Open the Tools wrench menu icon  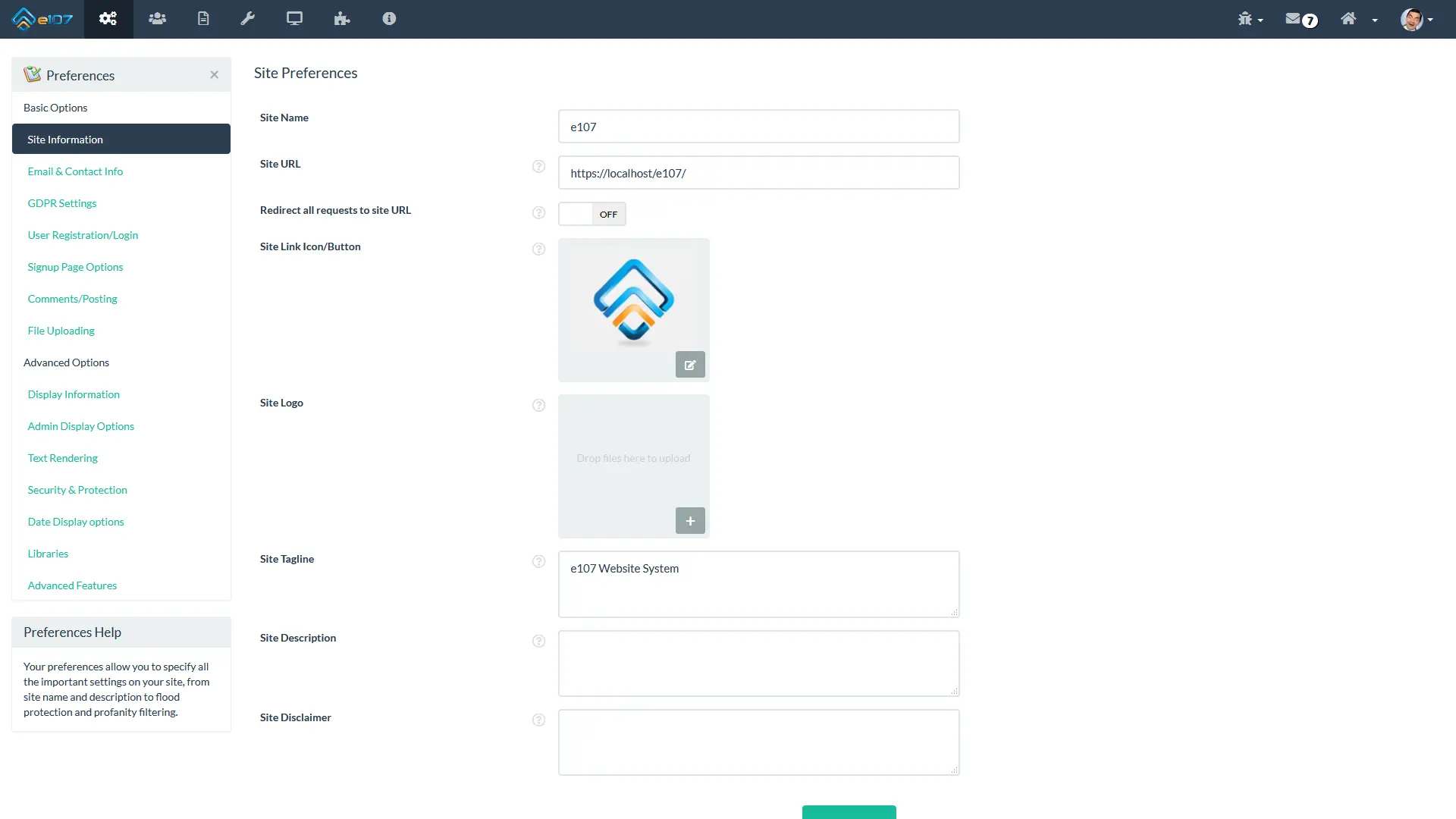pyautogui.click(x=248, y=18)
